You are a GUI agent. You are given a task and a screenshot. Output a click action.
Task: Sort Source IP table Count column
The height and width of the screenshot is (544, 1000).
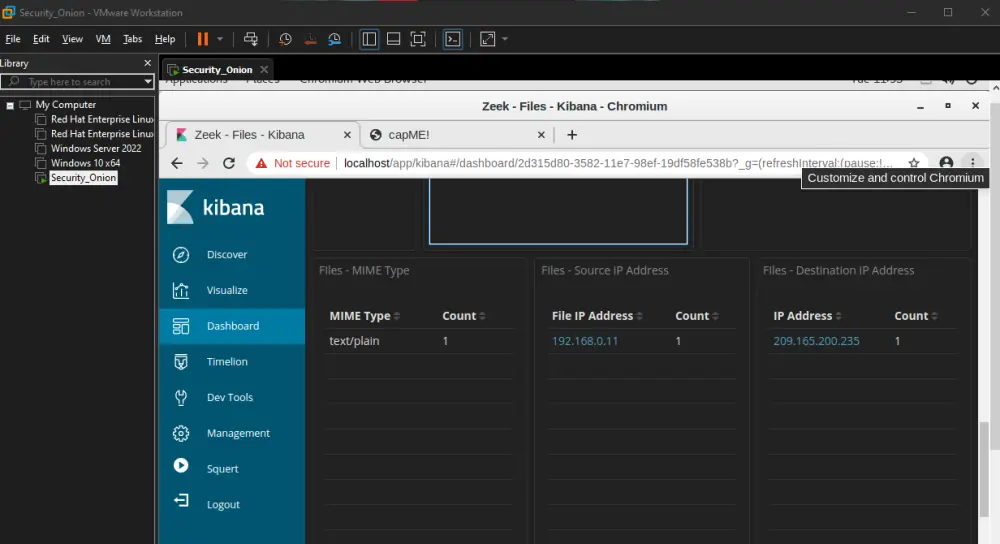point(697,316)
